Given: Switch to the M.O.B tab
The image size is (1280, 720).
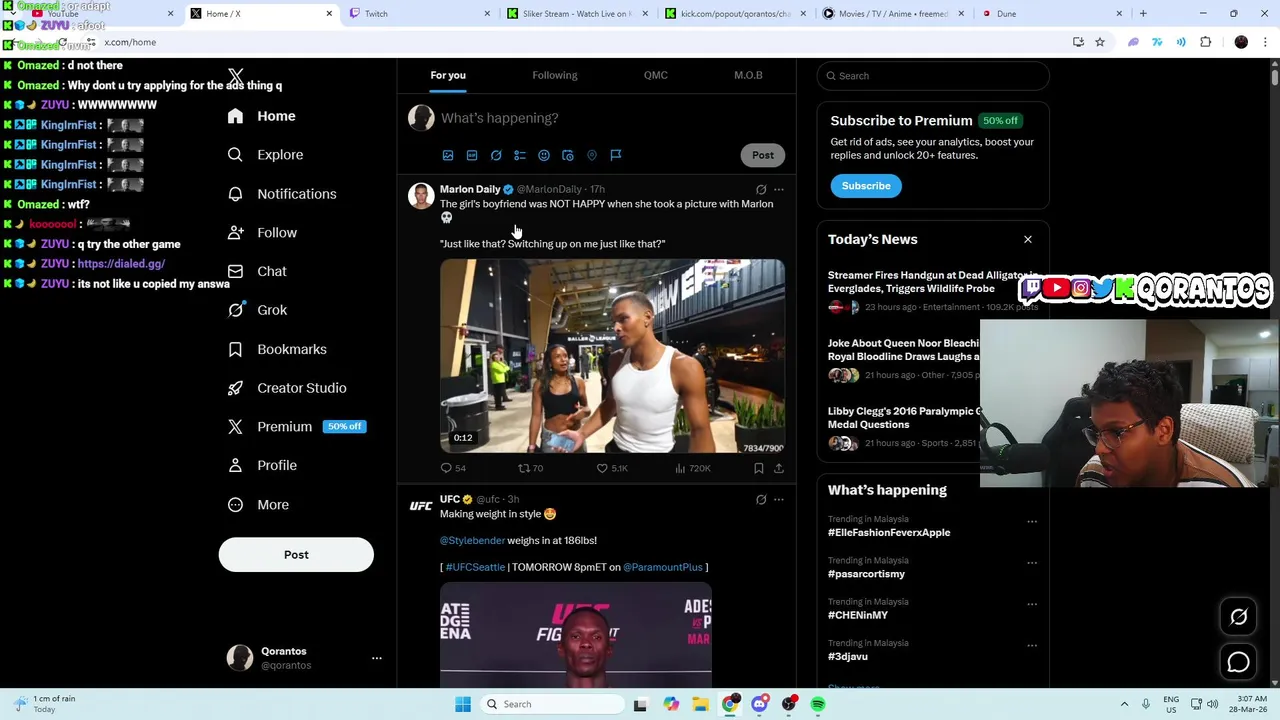Looking at the screenshot, I should pyautogui.click(x=748, y=75).
